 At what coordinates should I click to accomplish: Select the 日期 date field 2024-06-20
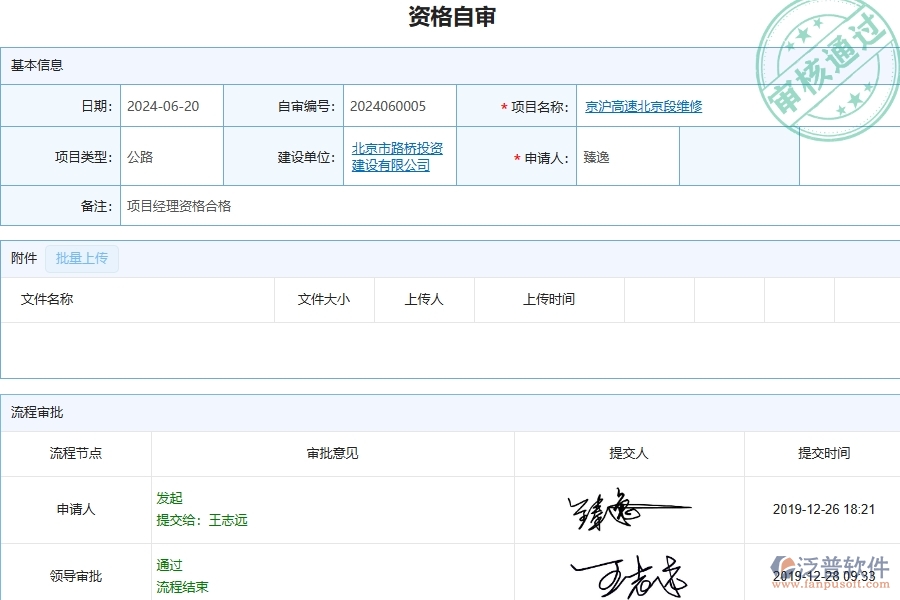tap(170, 106)
